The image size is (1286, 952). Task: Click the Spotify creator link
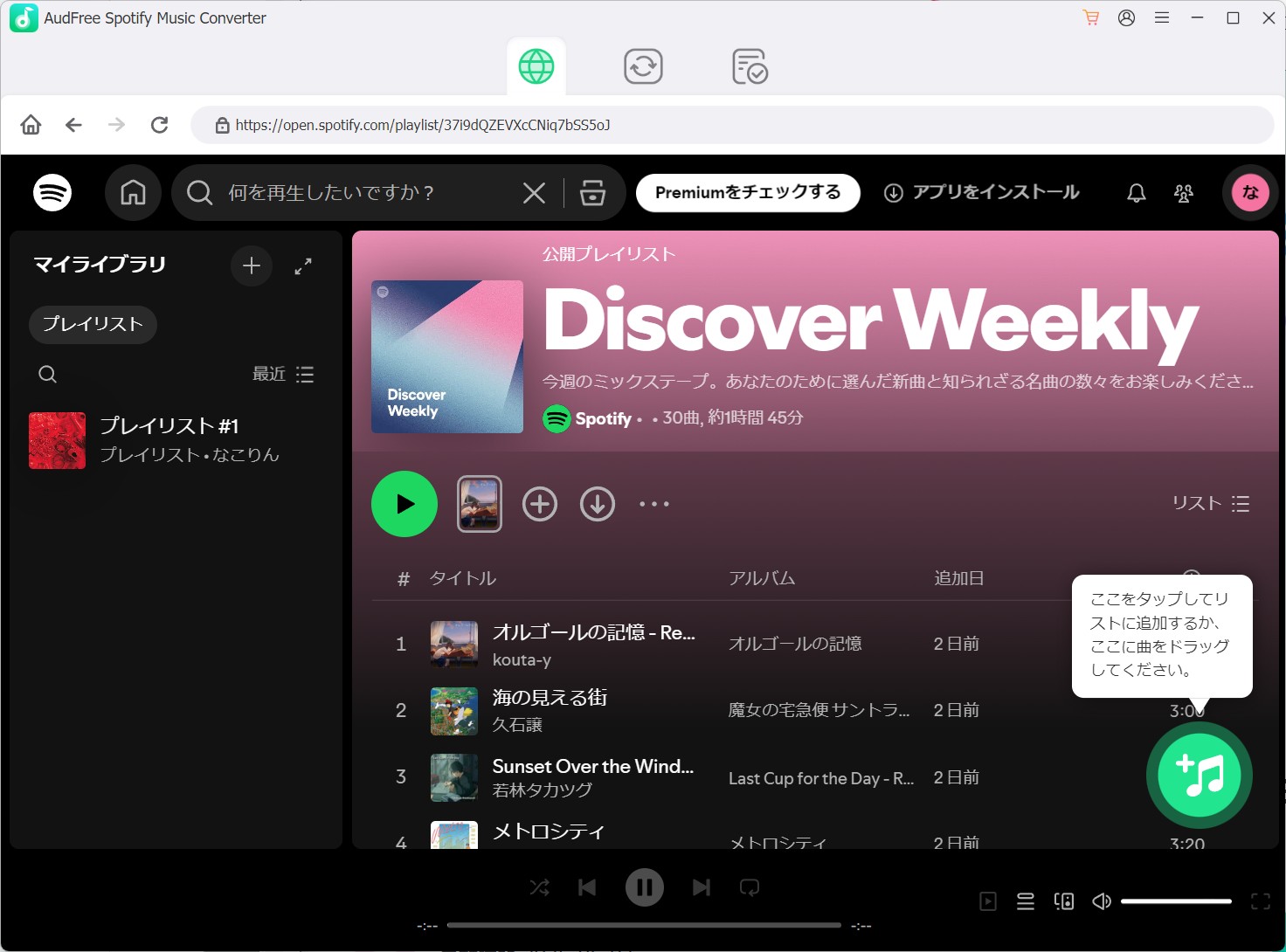tap(603, 418)
